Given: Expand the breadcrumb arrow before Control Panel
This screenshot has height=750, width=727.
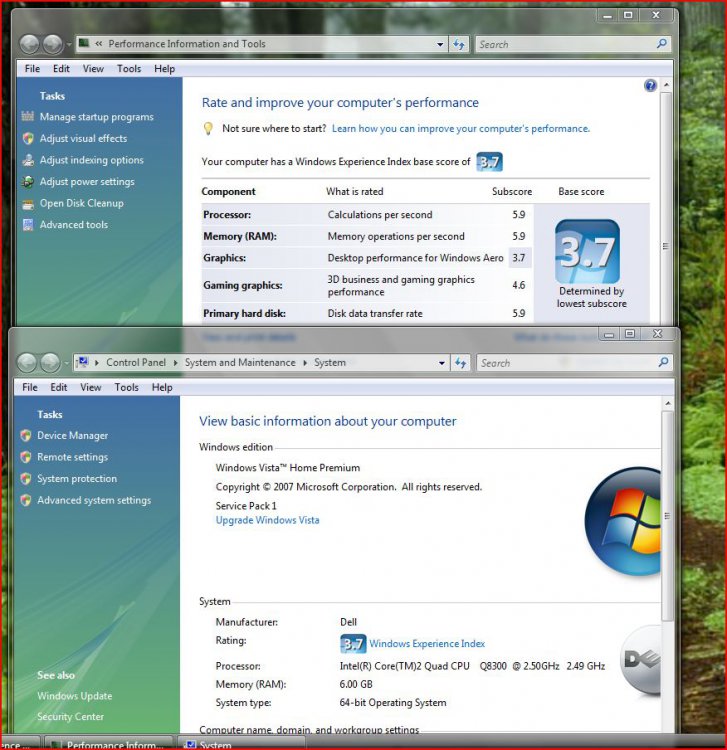Looking at the screenshot, I should click(x=97, y=363).
